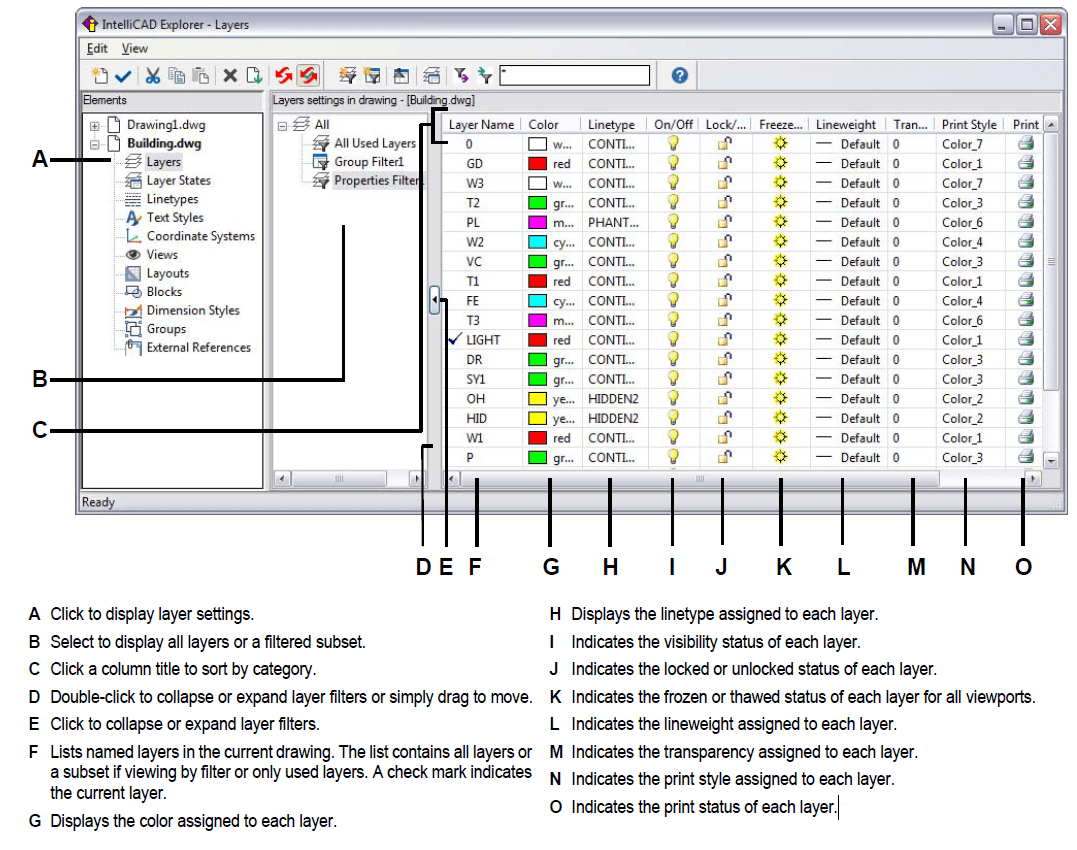The height and width of the screenshot is (850, 1077).
Task: Click the New item toolbar icon
Action: (x=100, y=76)
